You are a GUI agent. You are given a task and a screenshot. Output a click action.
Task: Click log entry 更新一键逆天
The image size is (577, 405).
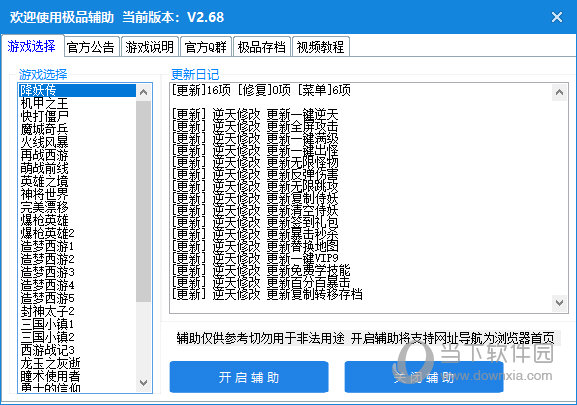[255, 114]
